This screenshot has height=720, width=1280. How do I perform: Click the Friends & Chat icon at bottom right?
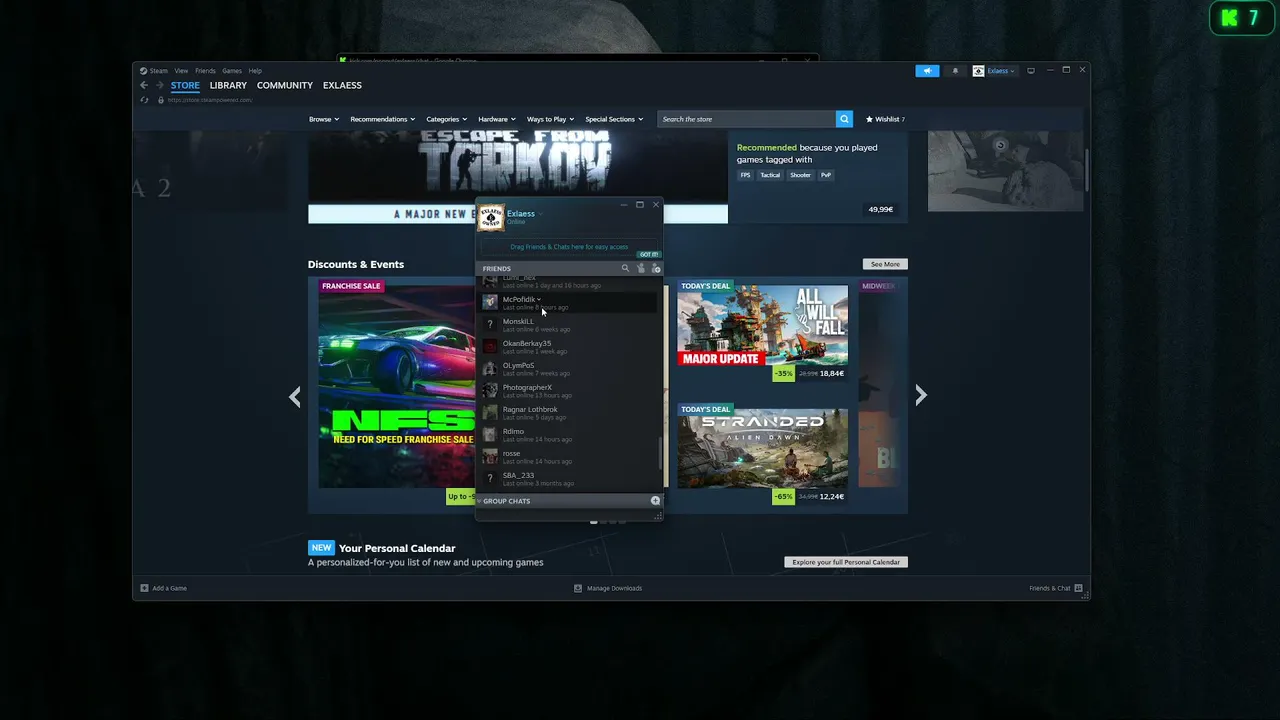pos(1079,588)
